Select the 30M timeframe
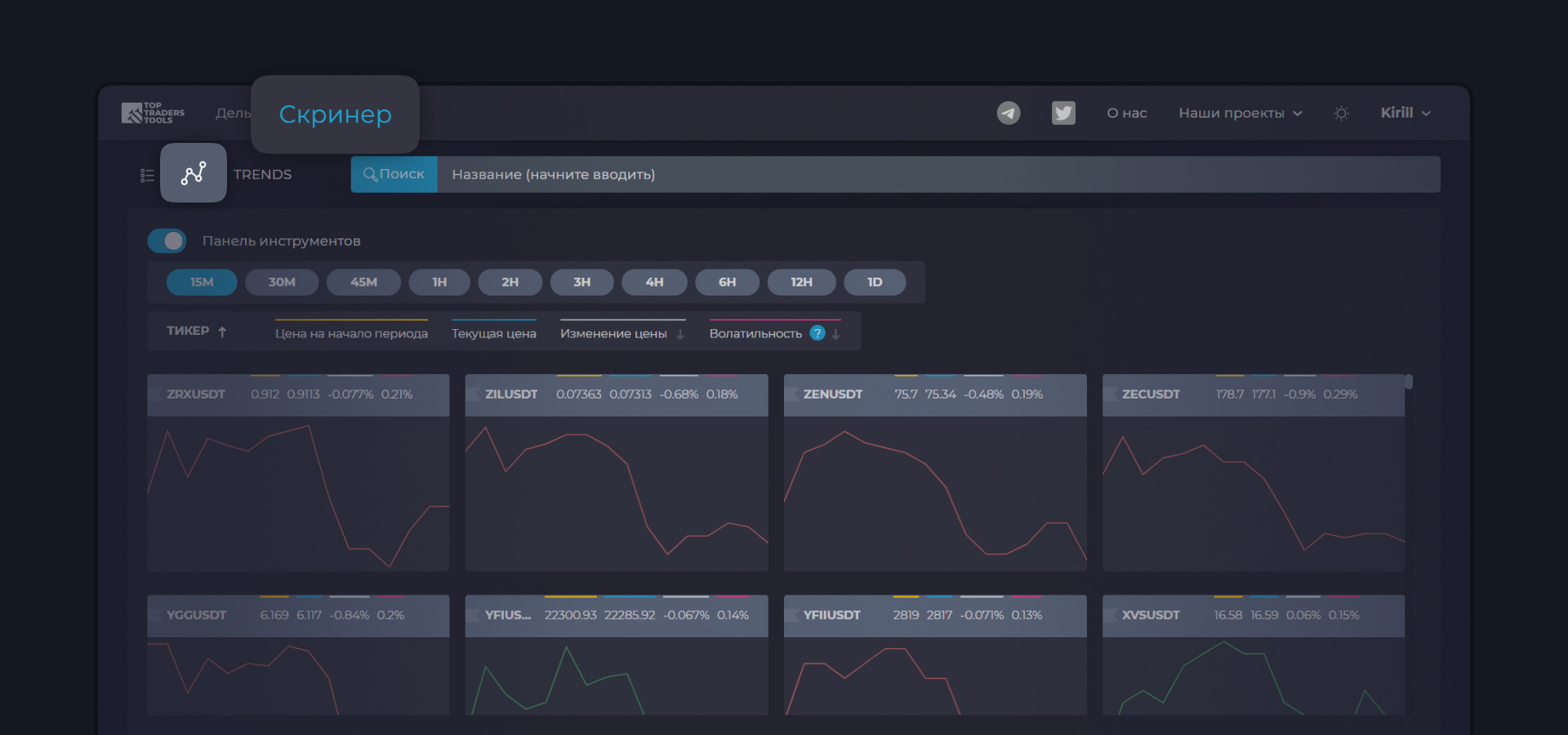The image size is (1568, 735). (x=282, y=282)
